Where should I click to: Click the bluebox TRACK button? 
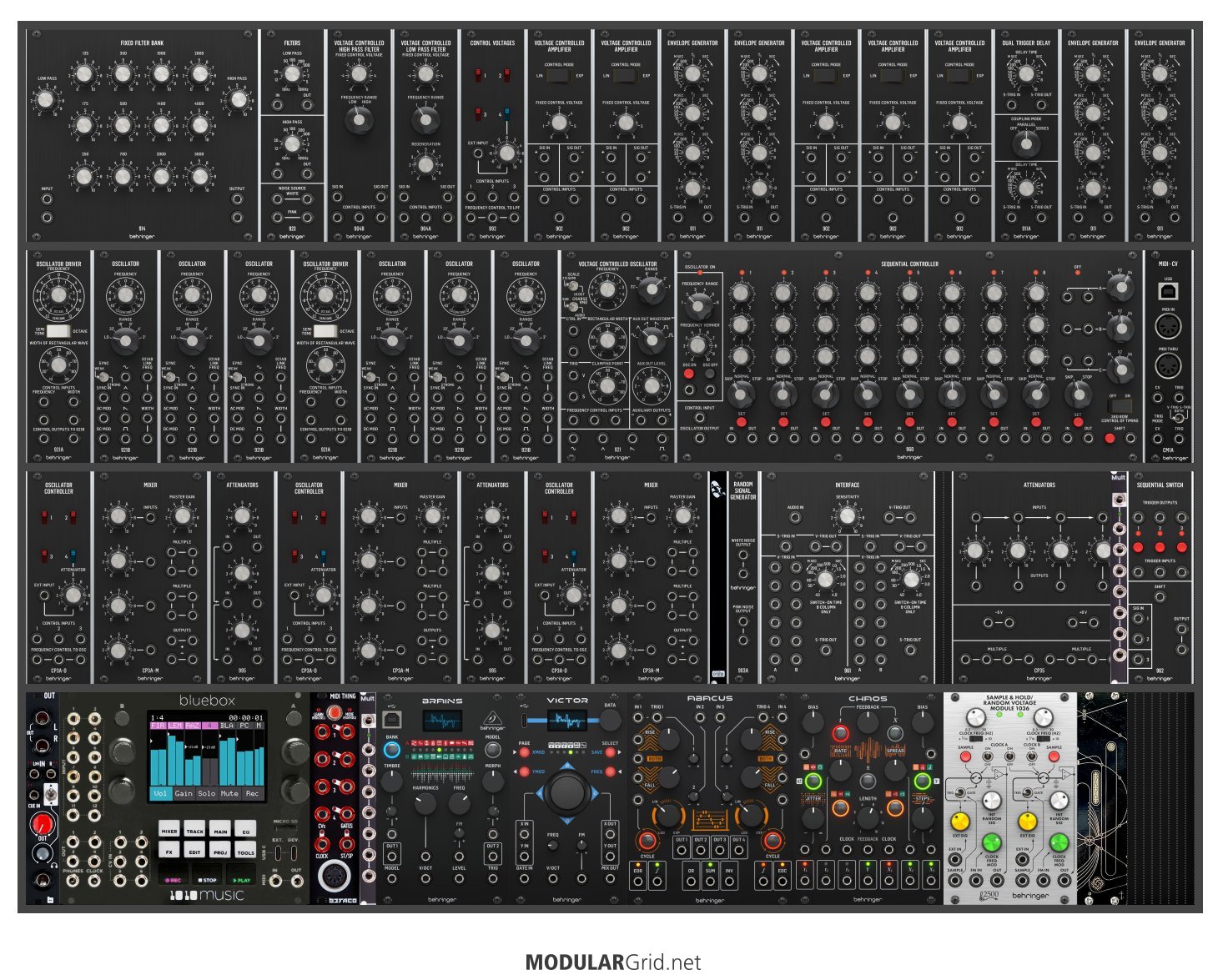pyautogui.click(x=194, y=830)
